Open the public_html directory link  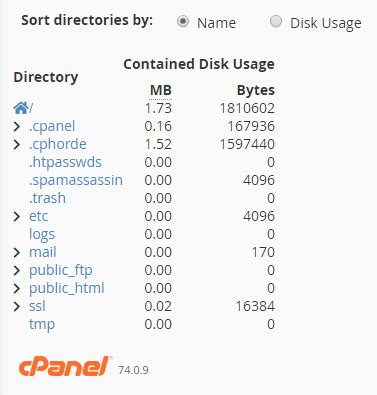coord(67,288)
